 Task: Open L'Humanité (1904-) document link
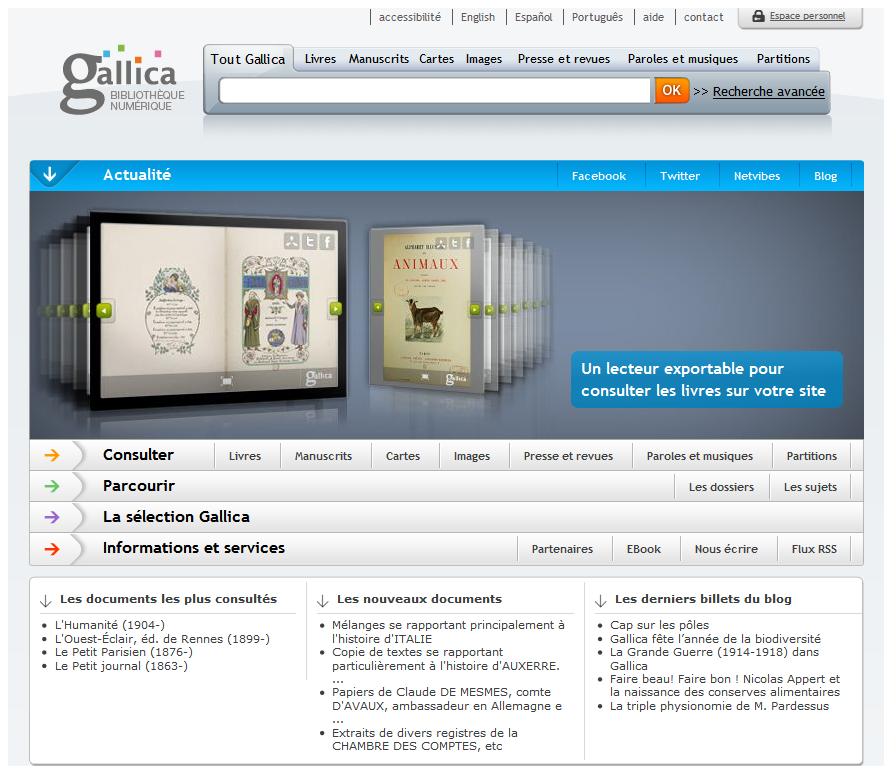[x=110, y=625]
